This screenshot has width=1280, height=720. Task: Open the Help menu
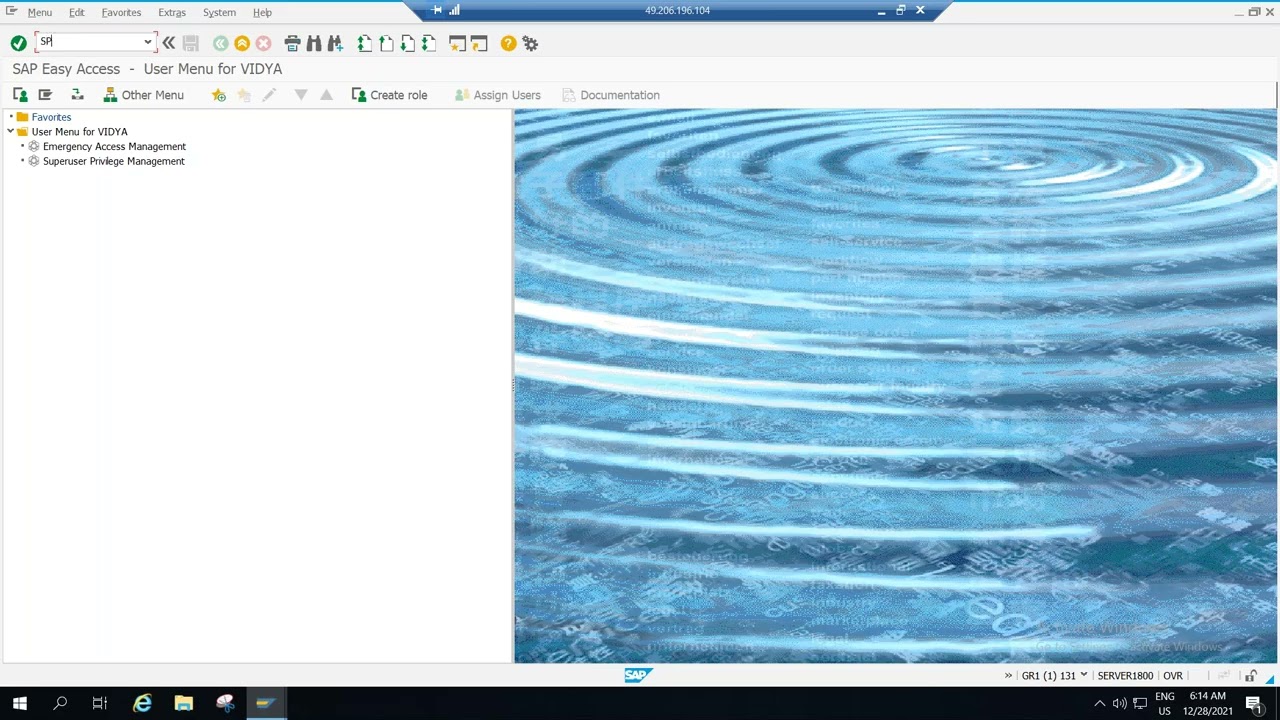coord(262,12)
